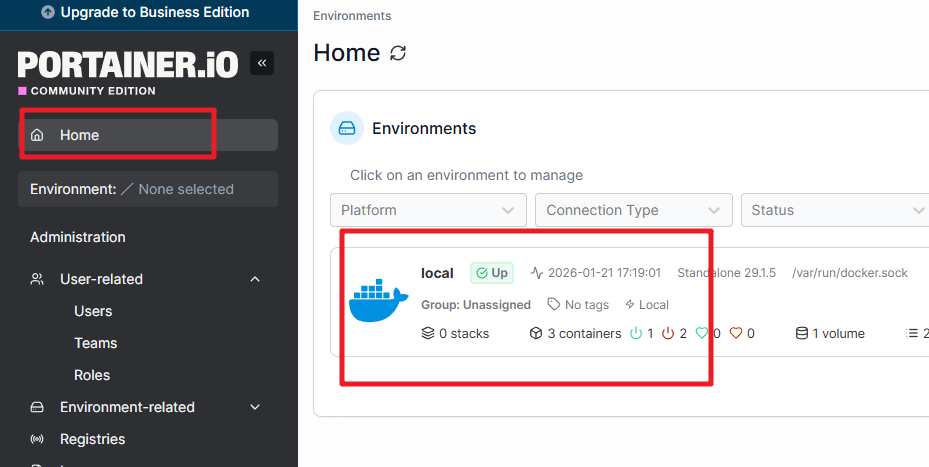Click the Community Edition label

[93, 91]
